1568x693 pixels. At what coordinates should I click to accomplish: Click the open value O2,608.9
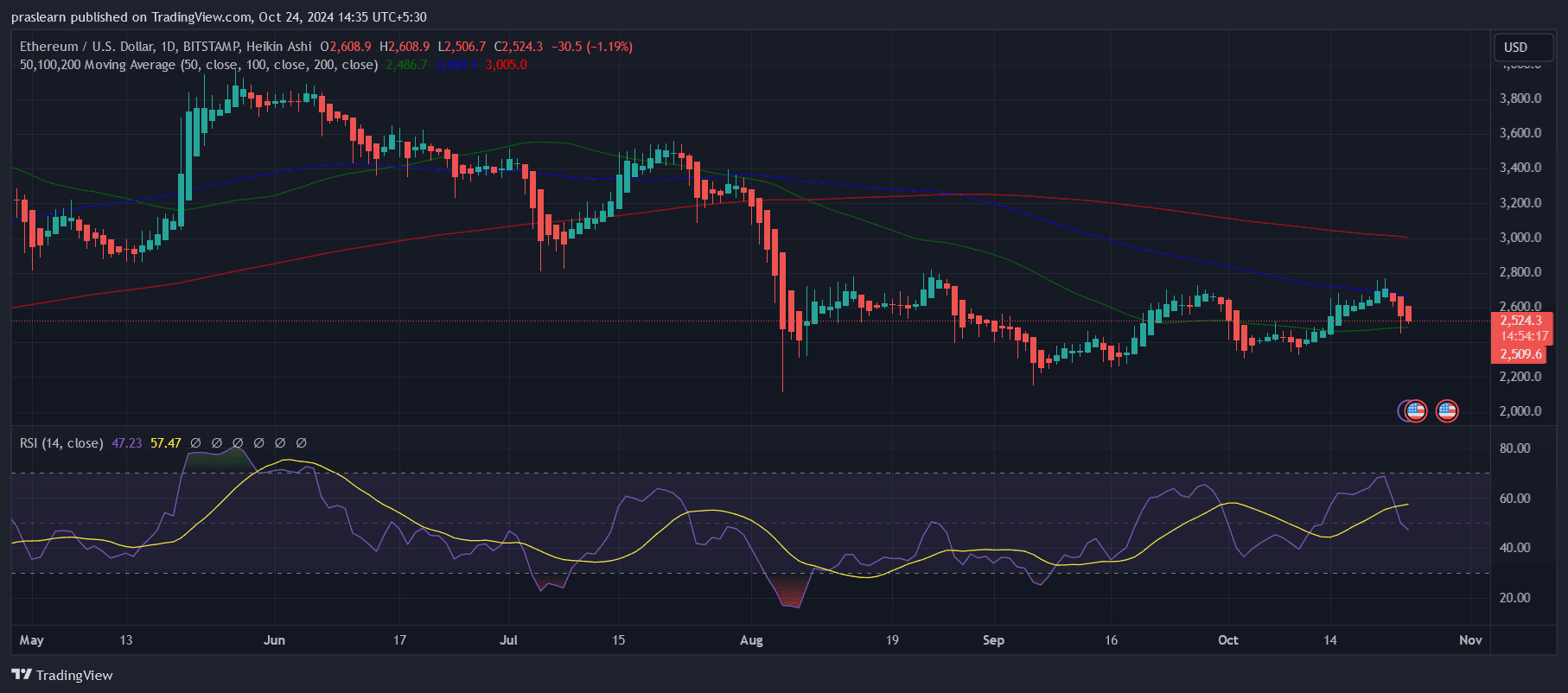pyautogui.click(x=346, y=47)
